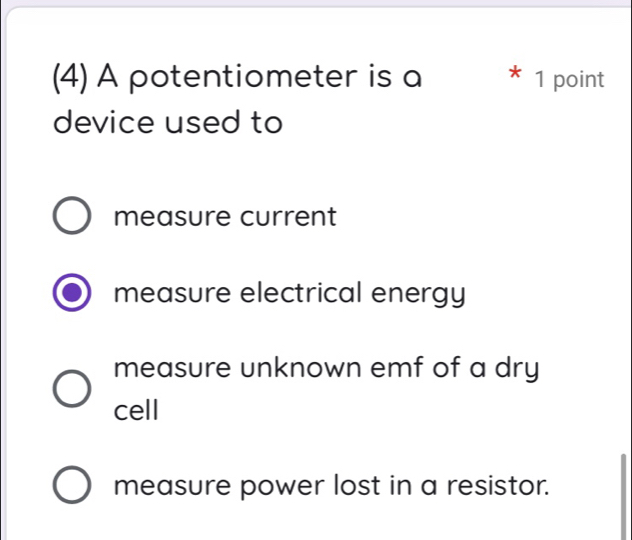Click the "device used to" text line
Image resolution: width=632 pixels, height=540 pixels.
(x=167, y=124)
